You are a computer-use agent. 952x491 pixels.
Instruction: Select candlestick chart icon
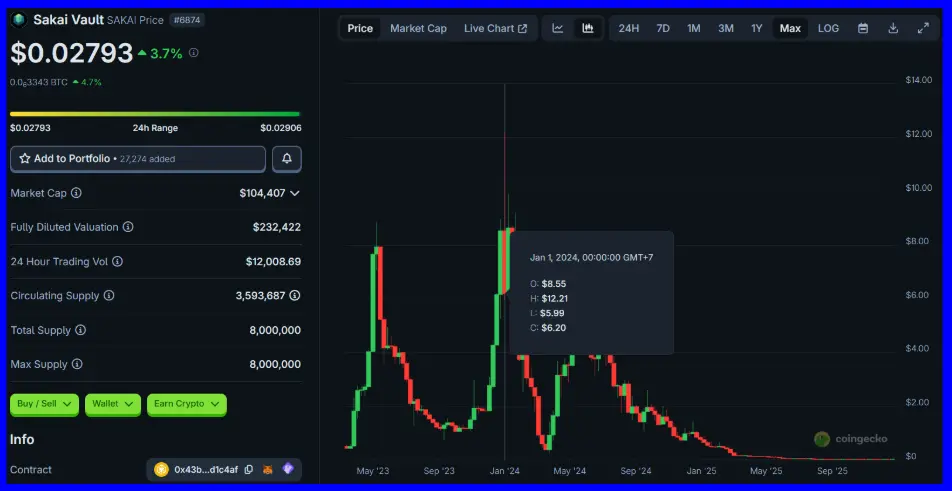(x=588, y=28)
